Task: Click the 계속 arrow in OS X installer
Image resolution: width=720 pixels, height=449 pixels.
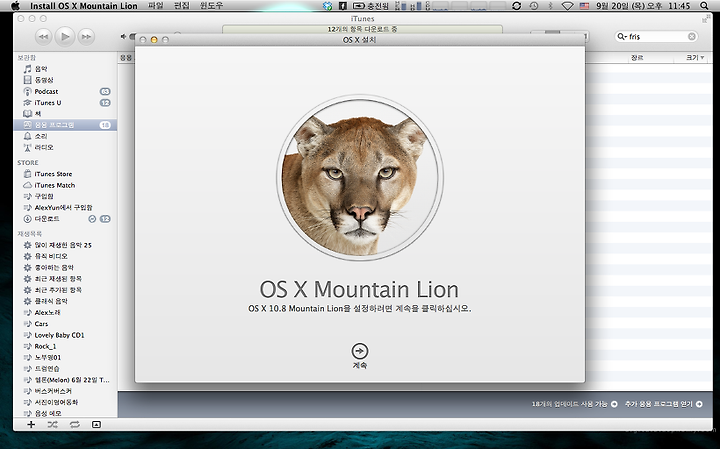Action: coord(360,351)
